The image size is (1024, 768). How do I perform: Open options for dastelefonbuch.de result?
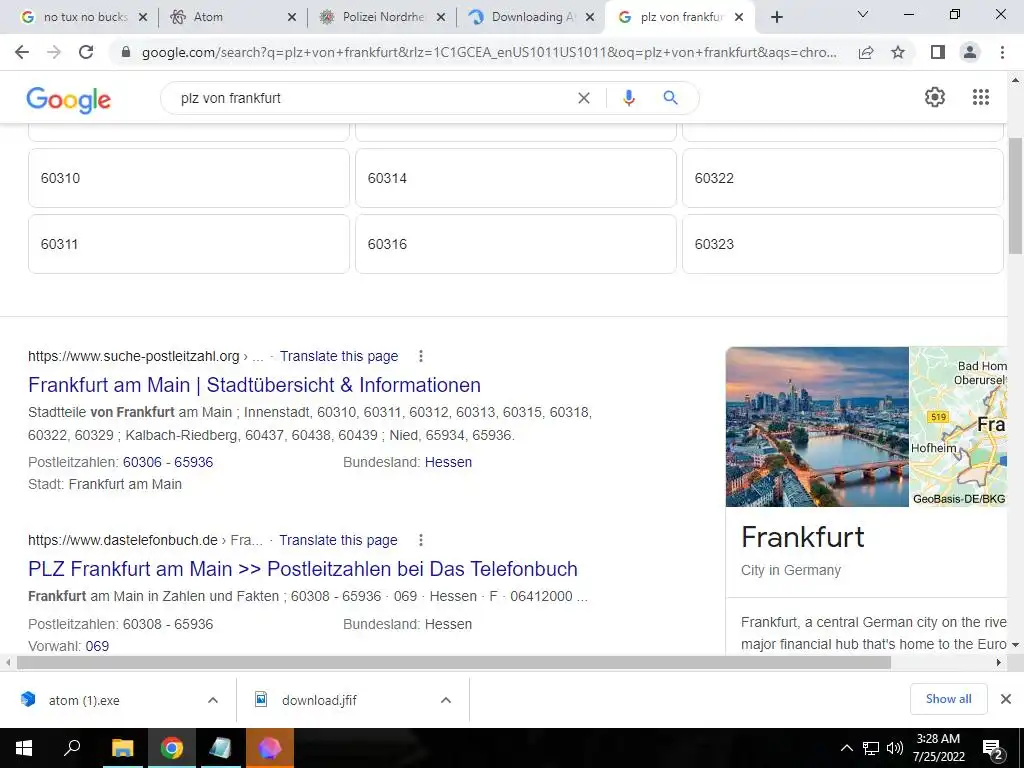[421, 540]
